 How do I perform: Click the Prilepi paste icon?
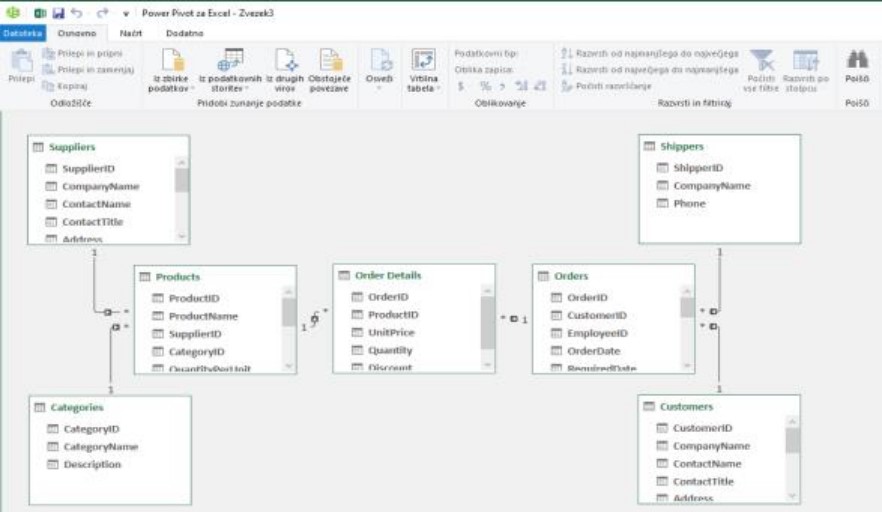coord(21,61)
